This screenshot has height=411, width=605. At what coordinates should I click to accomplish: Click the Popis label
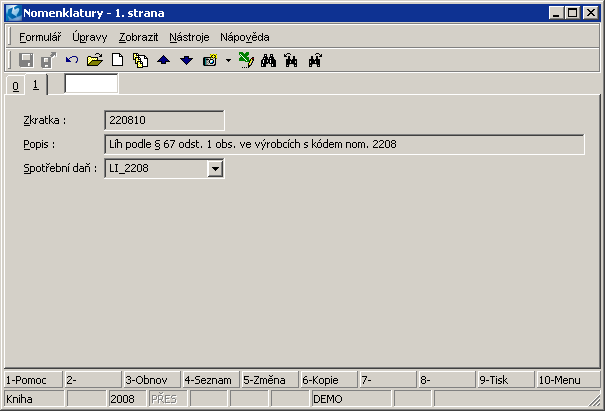tap(39, 144)
